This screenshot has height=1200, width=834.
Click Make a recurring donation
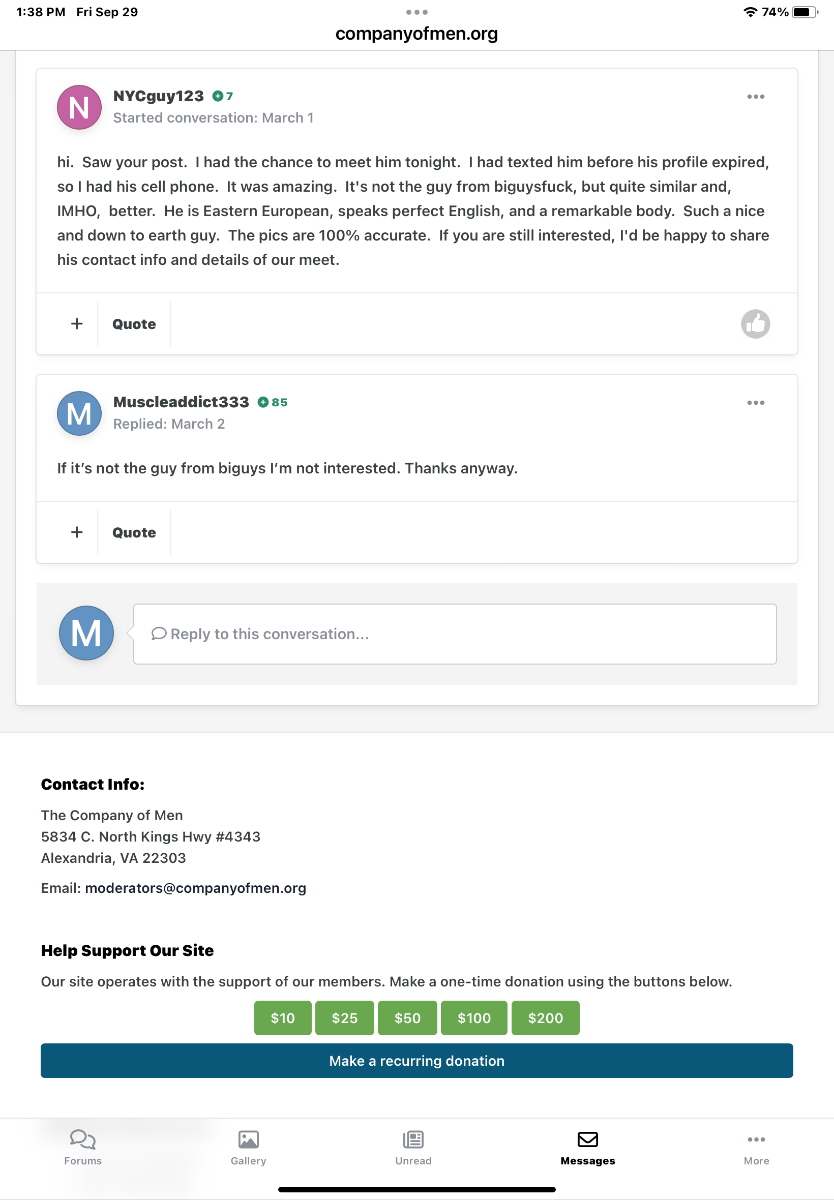[417, 1061]
